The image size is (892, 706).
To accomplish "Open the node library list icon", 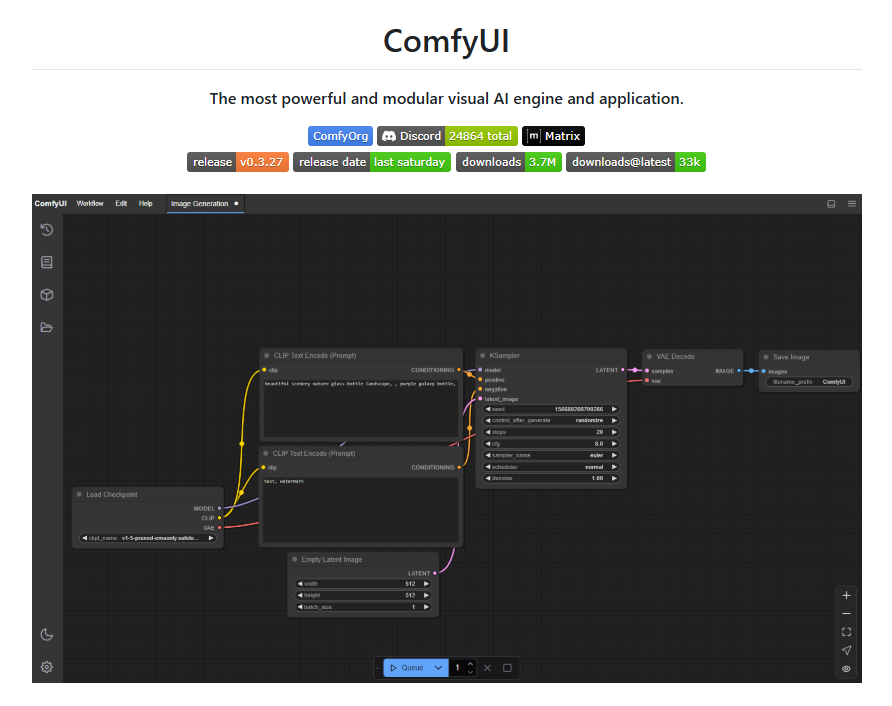I will 47,262.
